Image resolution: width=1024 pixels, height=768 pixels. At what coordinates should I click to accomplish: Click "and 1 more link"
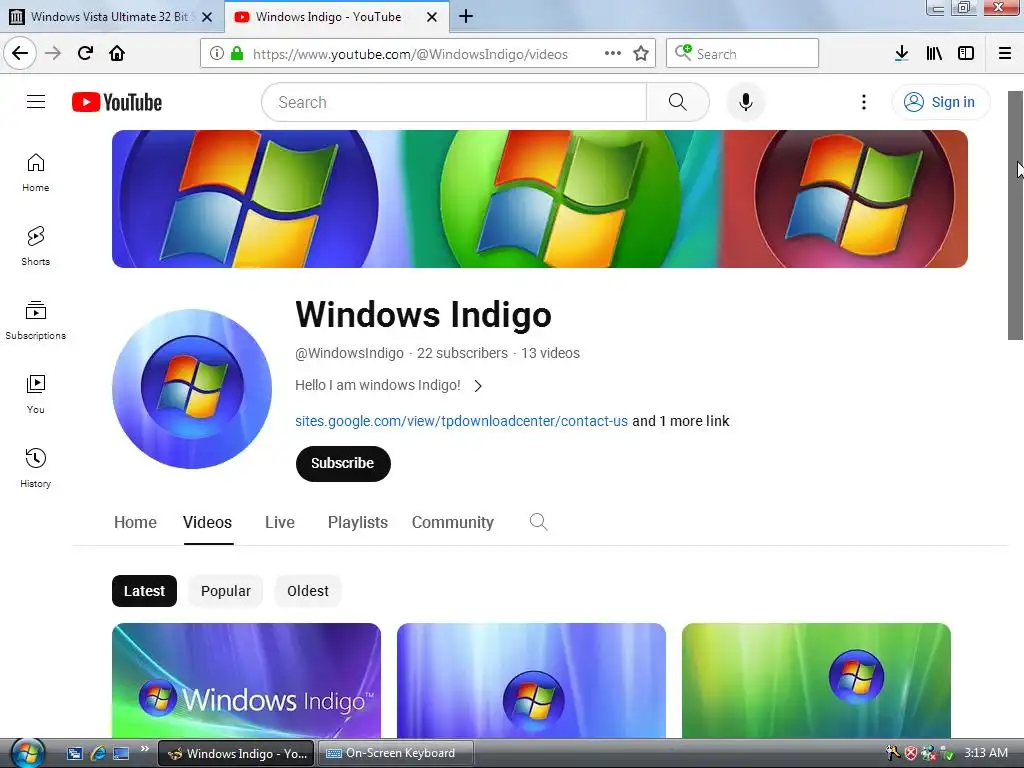click(680, 421)
